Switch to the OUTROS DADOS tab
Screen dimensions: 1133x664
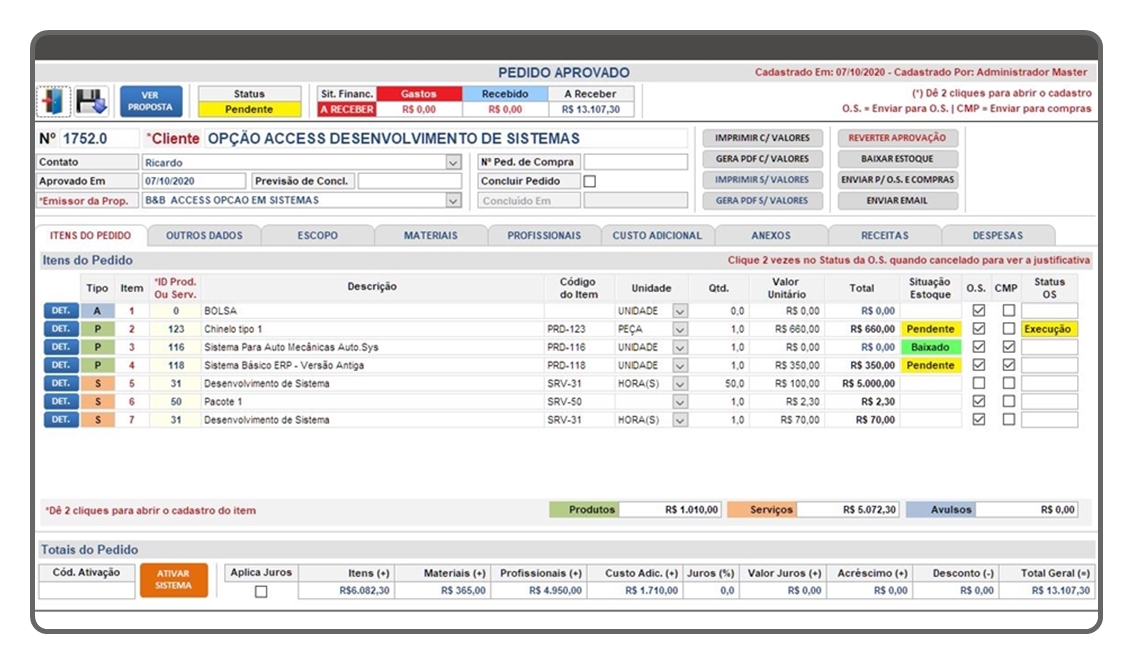[204, 236]
